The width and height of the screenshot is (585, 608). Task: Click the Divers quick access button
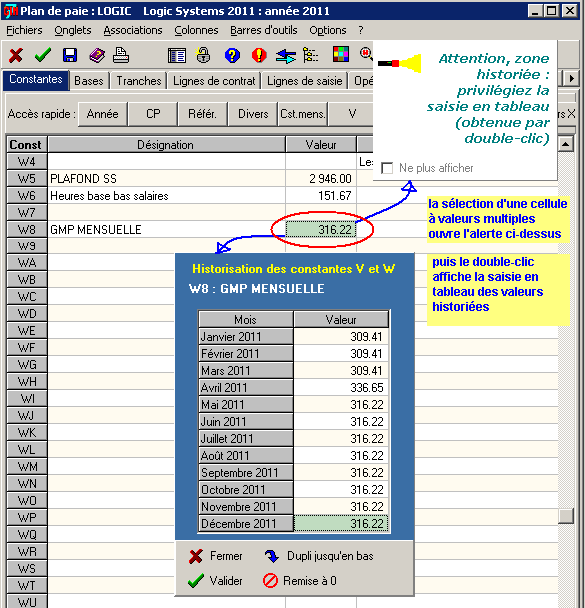(253, 114)
